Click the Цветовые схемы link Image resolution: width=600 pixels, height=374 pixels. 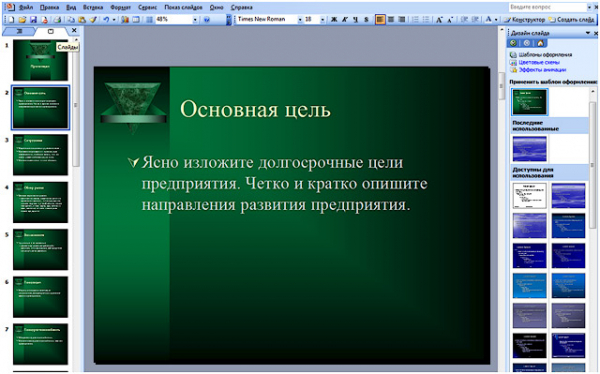click(539, 62)
